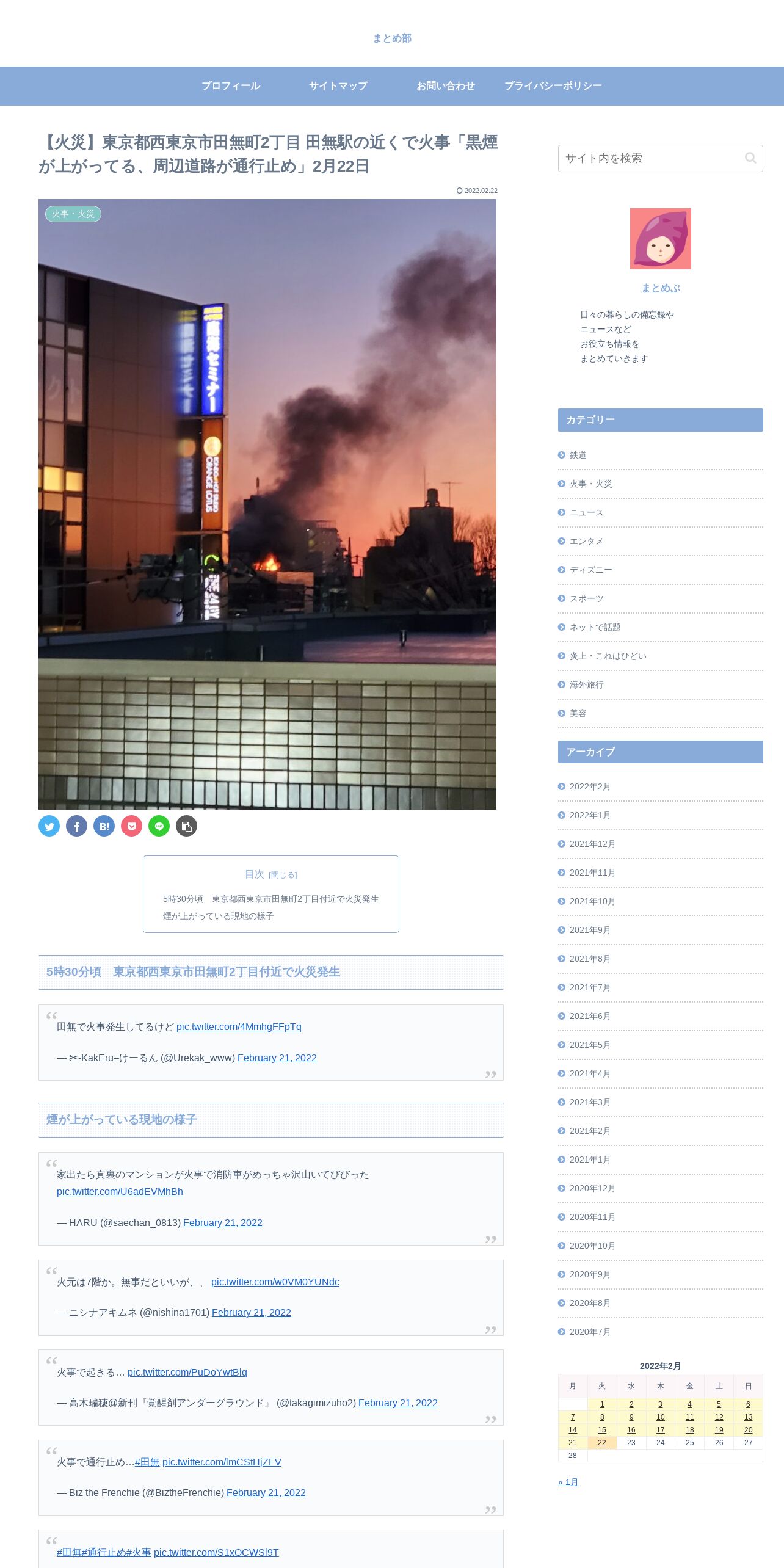Viewport: 784px width, 1568px height.
Task: Click the search magnifier icon
Action: [750, 158]
